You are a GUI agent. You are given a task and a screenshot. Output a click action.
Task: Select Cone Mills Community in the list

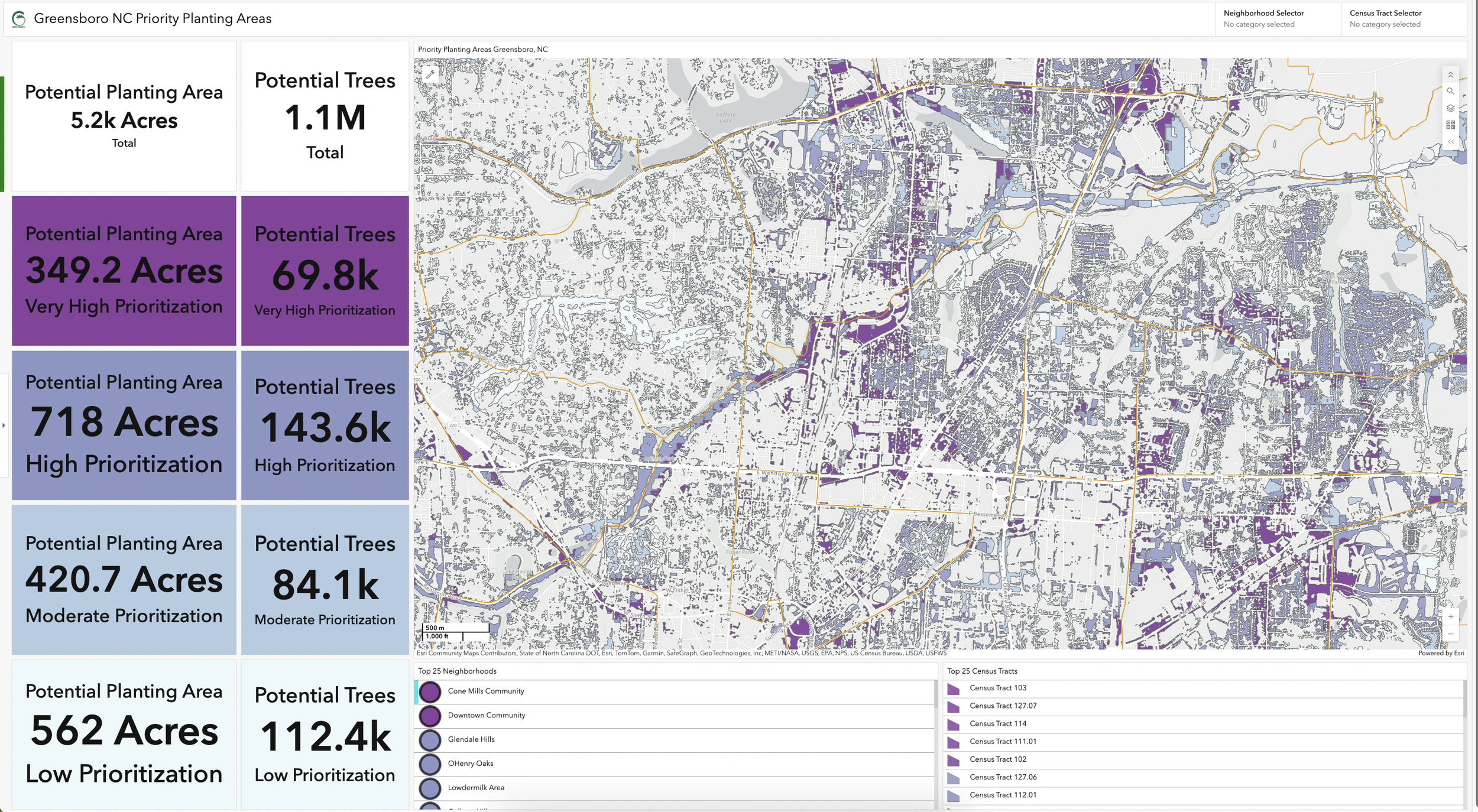486,691
